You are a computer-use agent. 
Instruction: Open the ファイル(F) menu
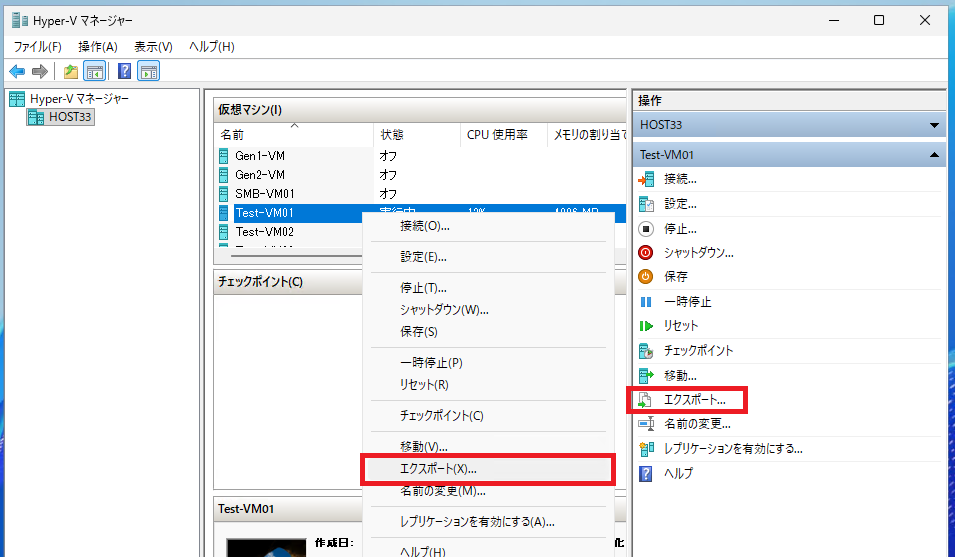pyautogui.click(x=38, y=47)
